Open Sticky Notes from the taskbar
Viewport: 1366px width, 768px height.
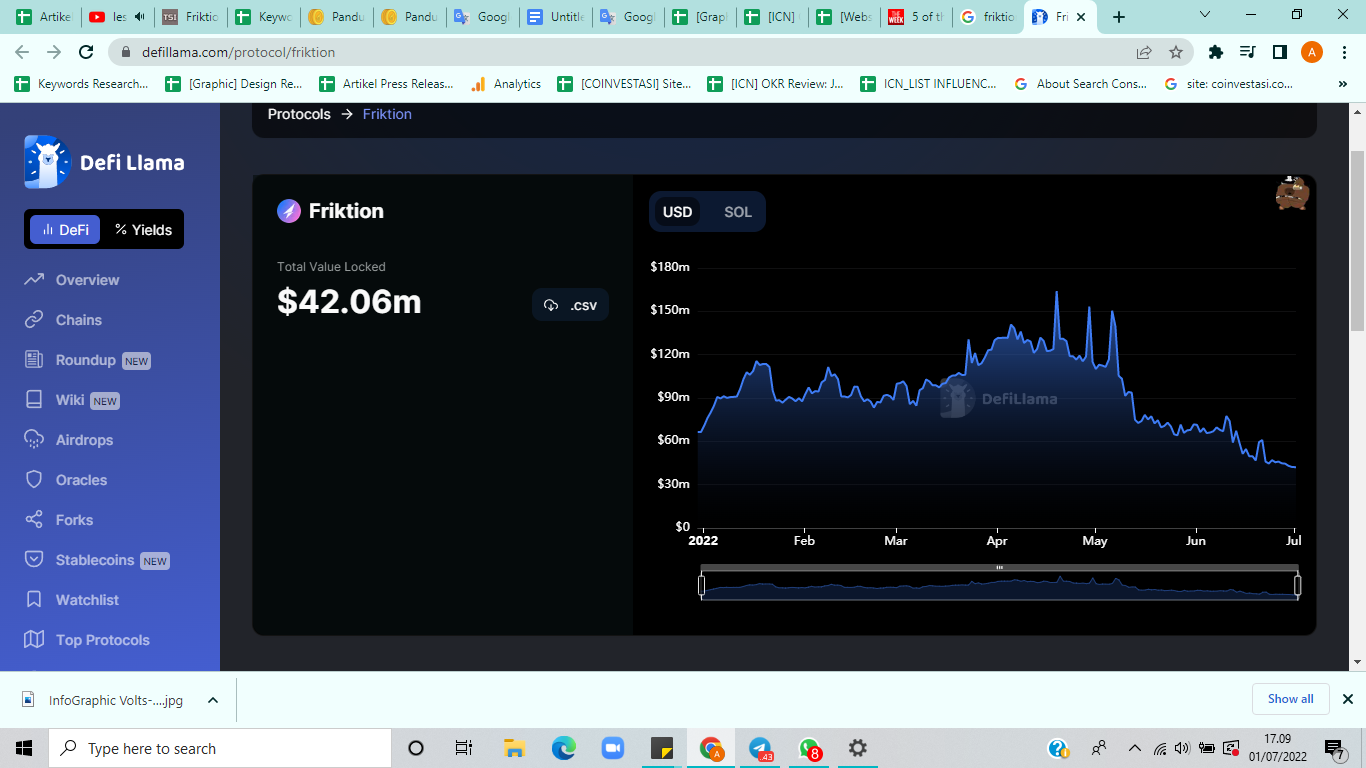pos(661,748)
